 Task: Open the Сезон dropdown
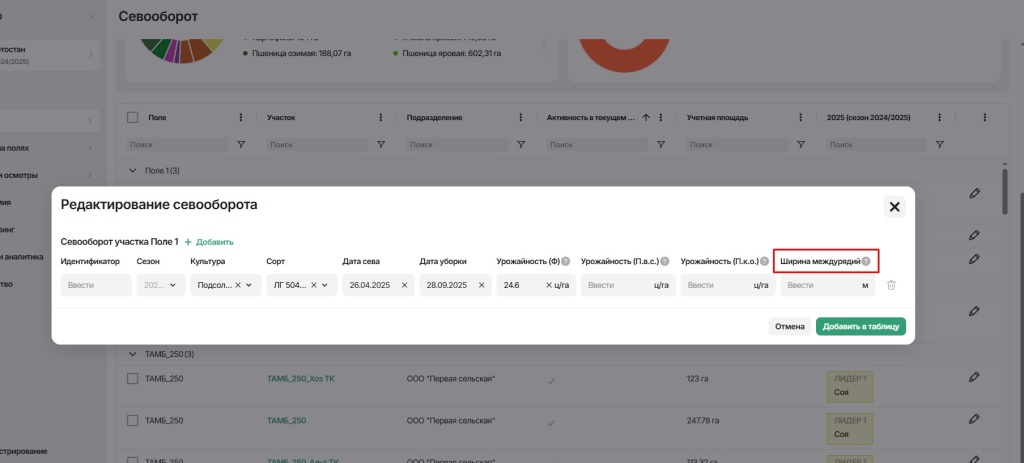[161, 285]
